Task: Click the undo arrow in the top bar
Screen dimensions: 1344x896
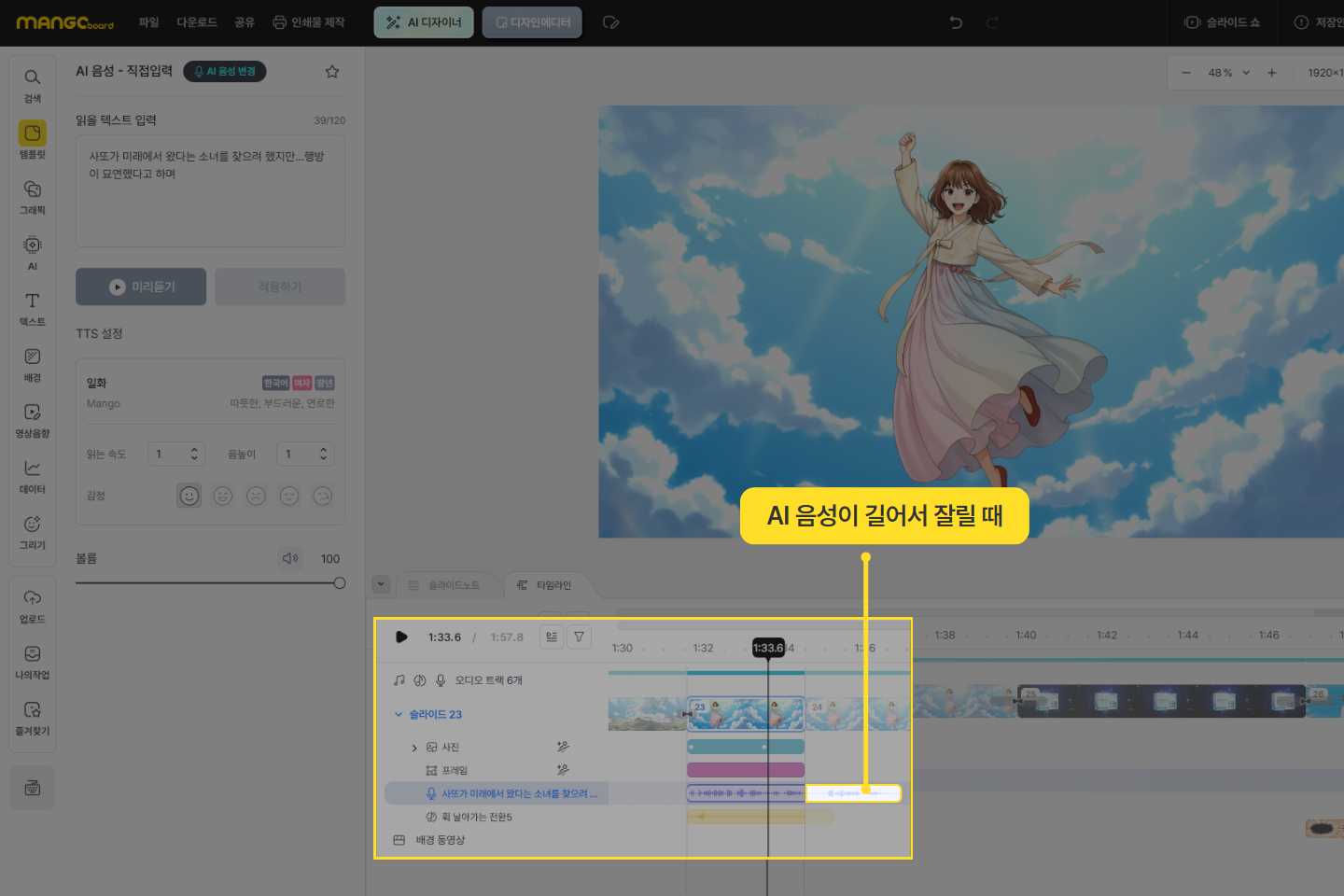Action: coord(956,22)
